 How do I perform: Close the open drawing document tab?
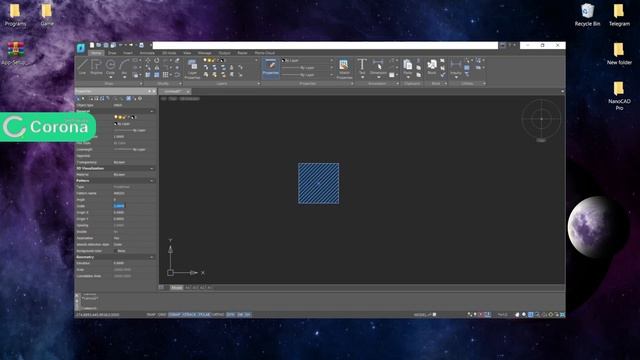187,91
